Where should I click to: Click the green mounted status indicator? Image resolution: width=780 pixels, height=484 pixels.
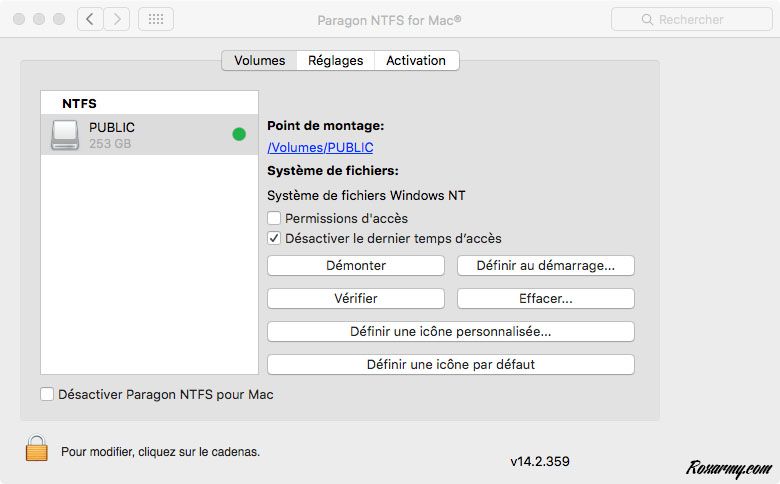click(x=239, y=134)
